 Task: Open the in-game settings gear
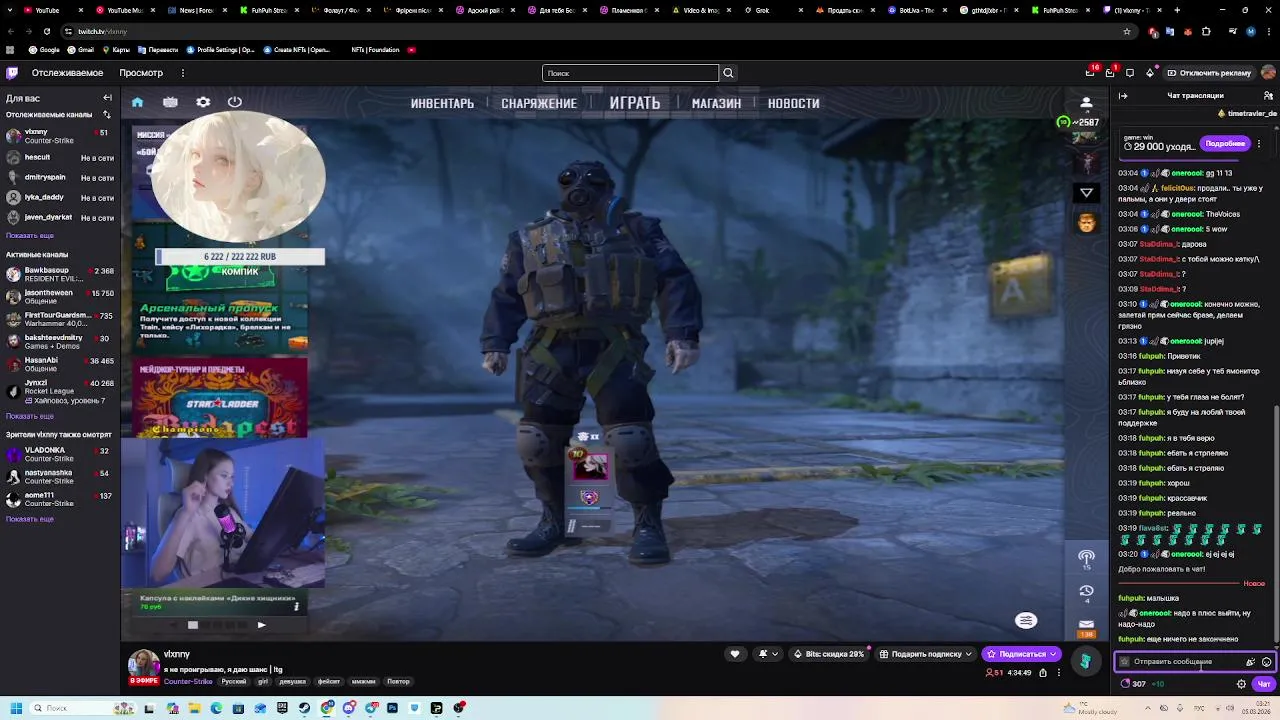click(203, 102)
